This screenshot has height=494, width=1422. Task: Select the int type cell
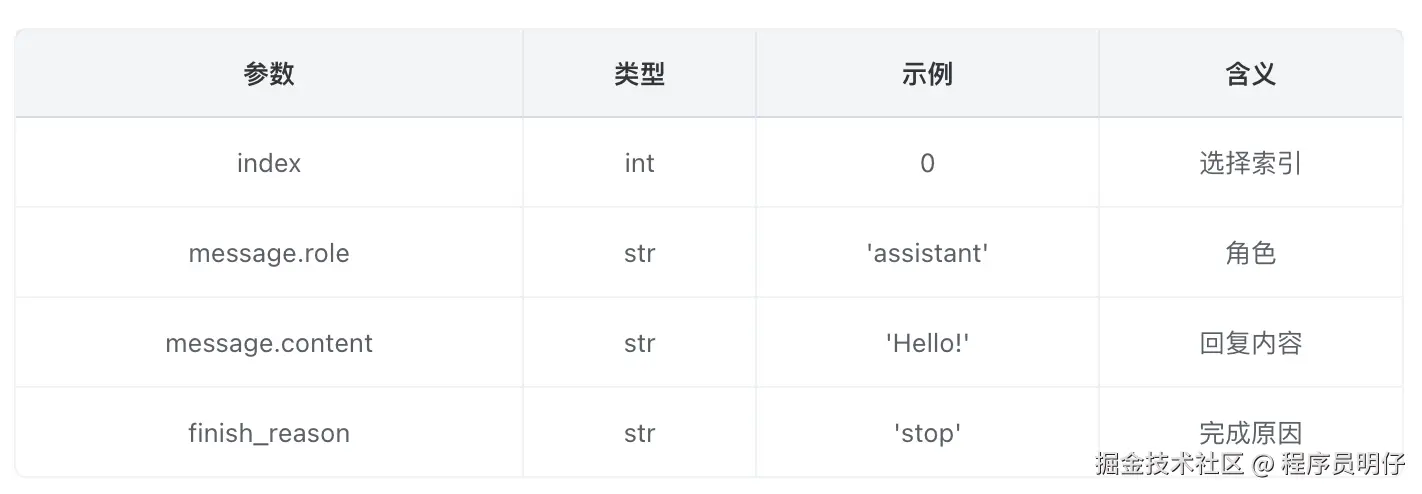point(639,163)
